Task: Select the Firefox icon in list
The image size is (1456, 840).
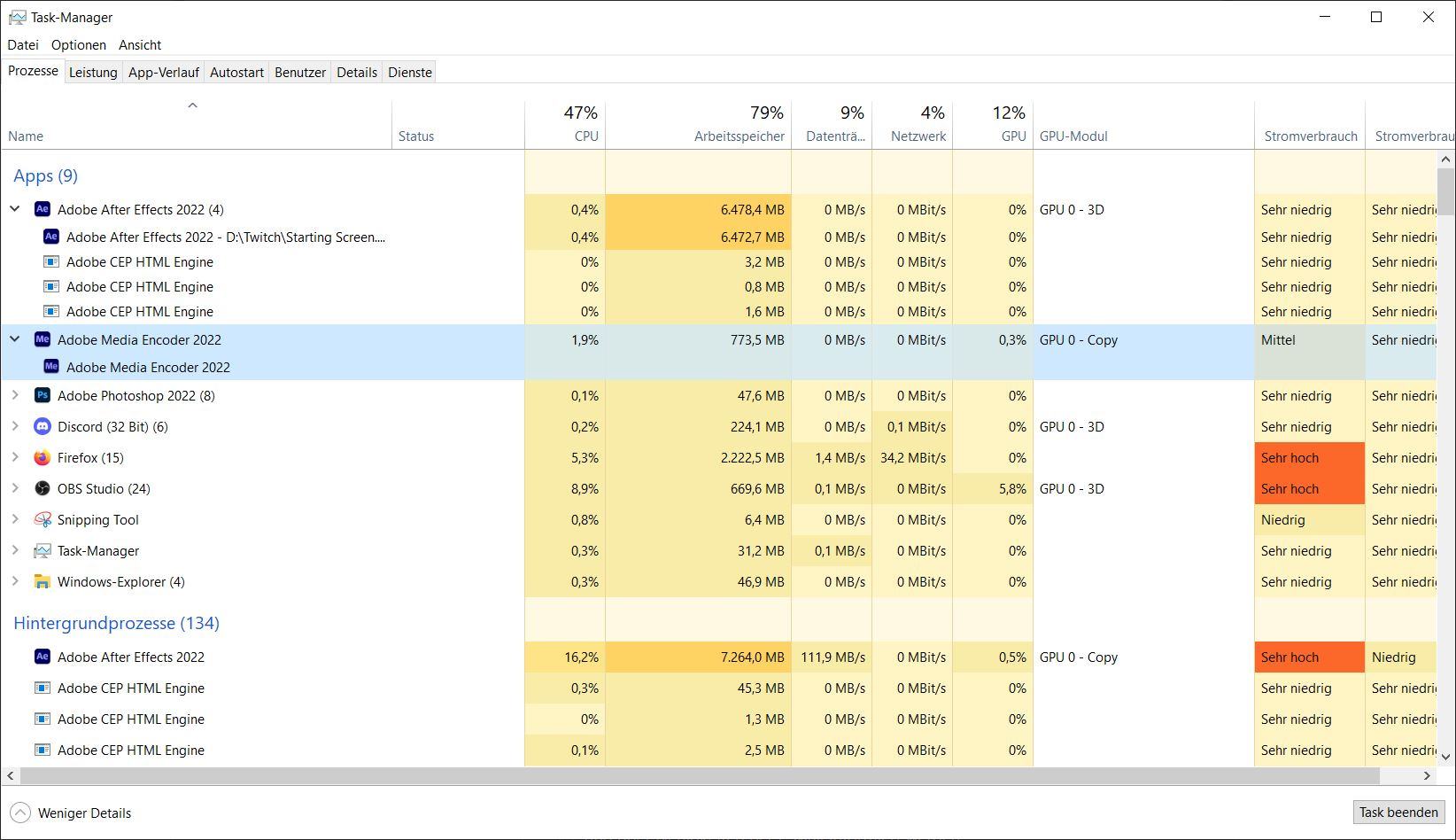Action: 42,457
